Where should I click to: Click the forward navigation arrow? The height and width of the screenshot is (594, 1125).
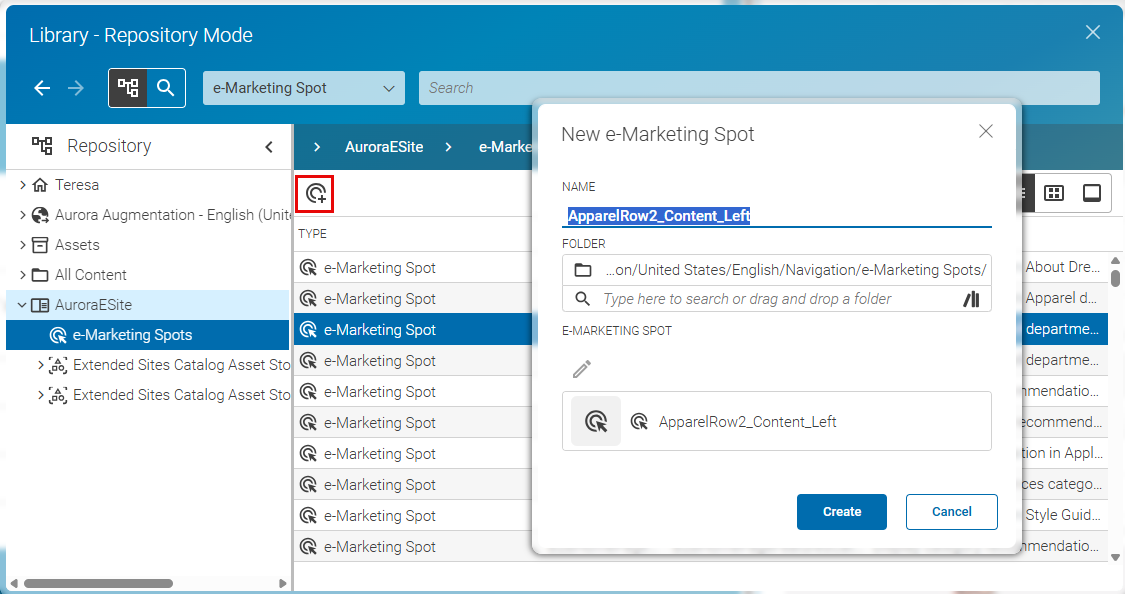click(x=75, y=88)
